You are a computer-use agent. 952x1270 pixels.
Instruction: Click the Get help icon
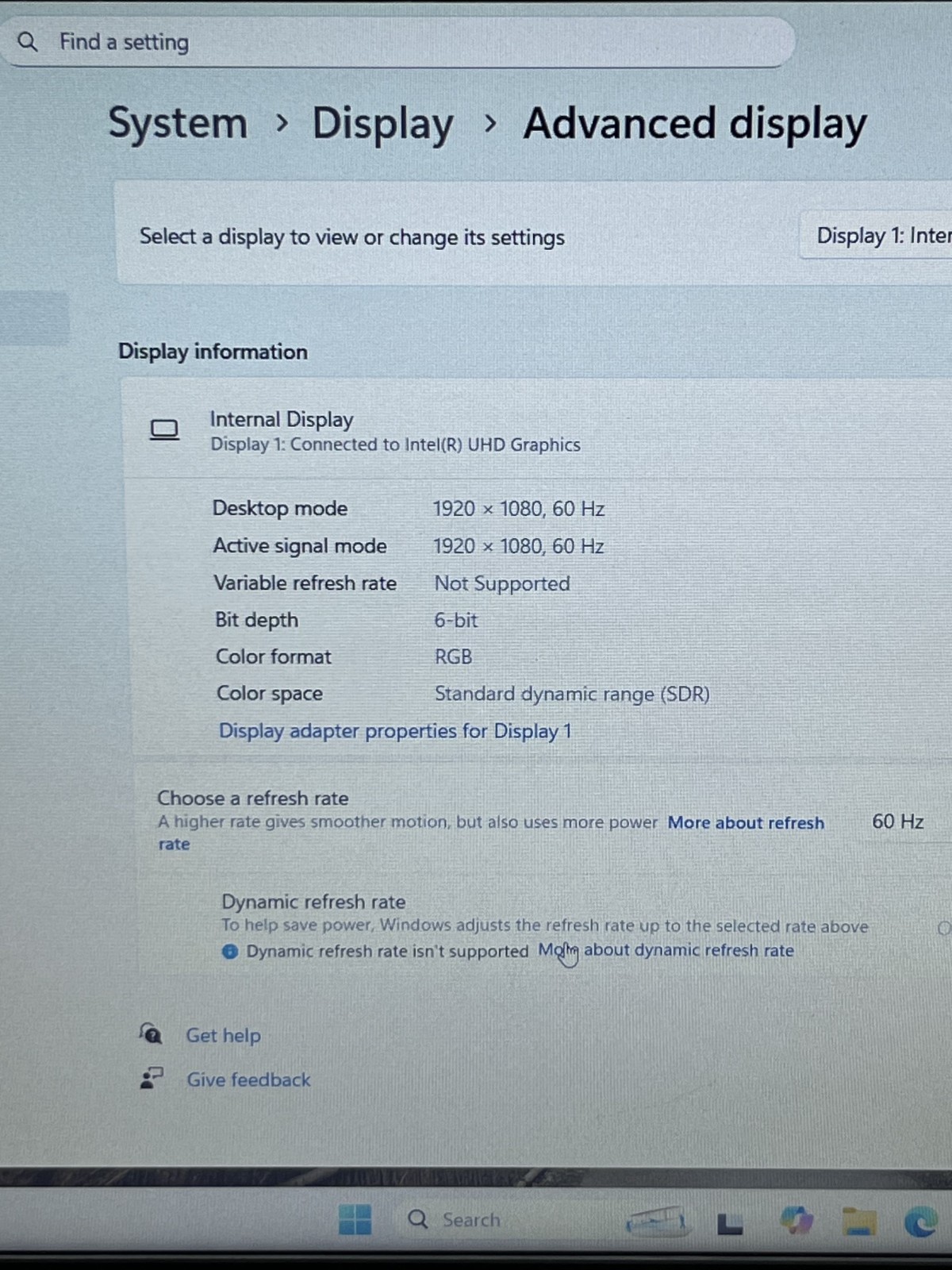(151, 1033)
